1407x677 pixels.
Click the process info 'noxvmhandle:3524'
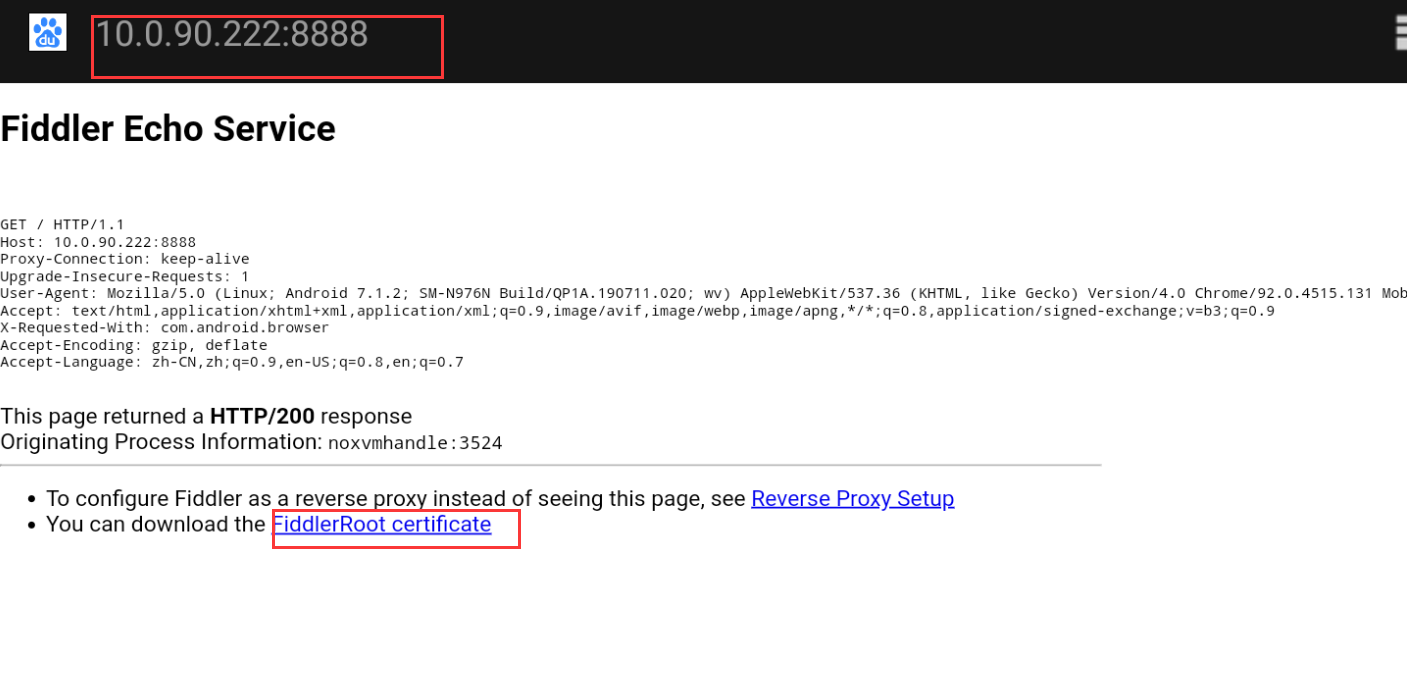coord(415,443)
